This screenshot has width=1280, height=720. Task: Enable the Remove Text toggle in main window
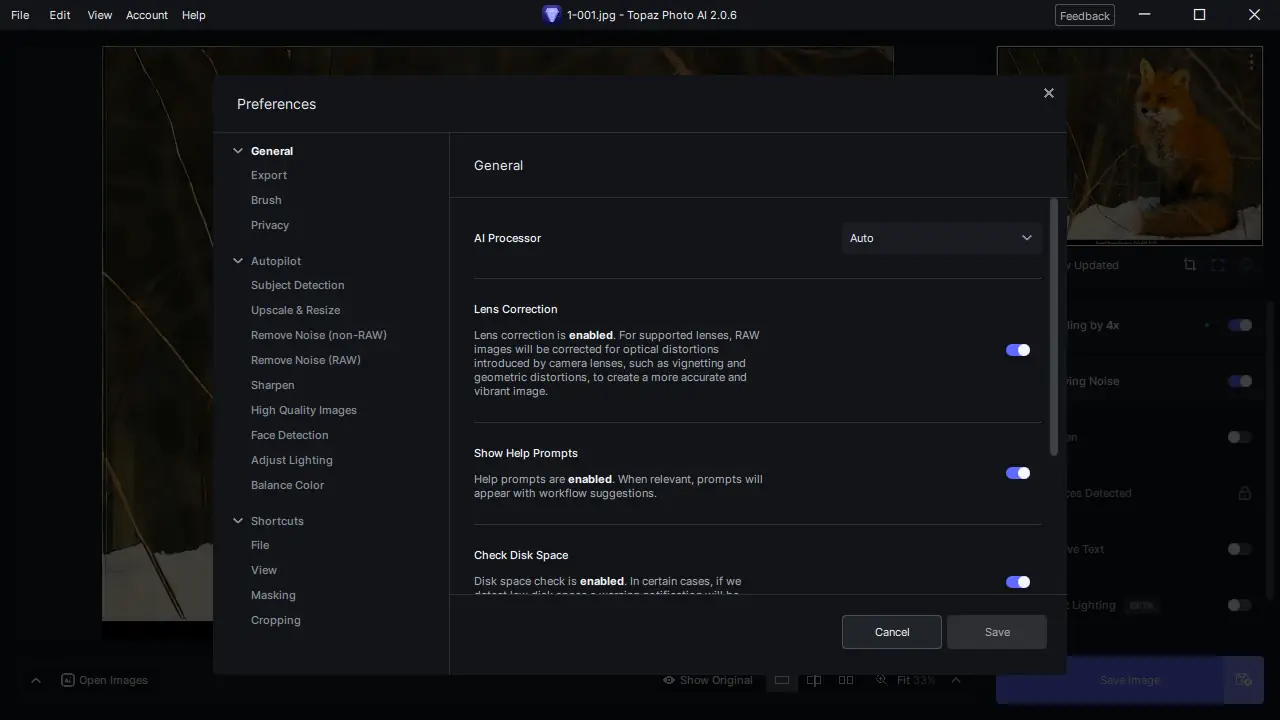coord(1240,549)
